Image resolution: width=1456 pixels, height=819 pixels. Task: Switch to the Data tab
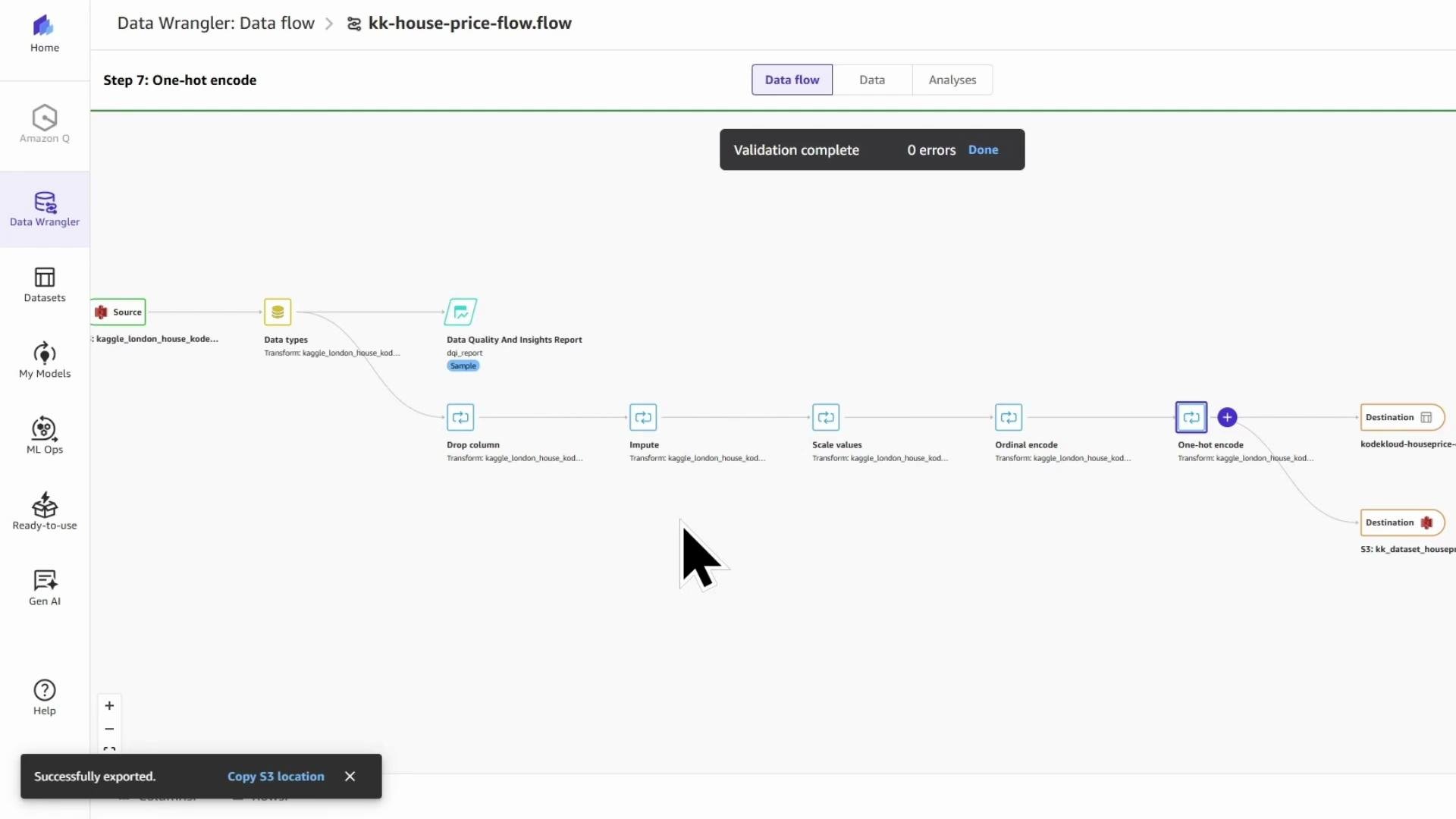coord(872,80)
